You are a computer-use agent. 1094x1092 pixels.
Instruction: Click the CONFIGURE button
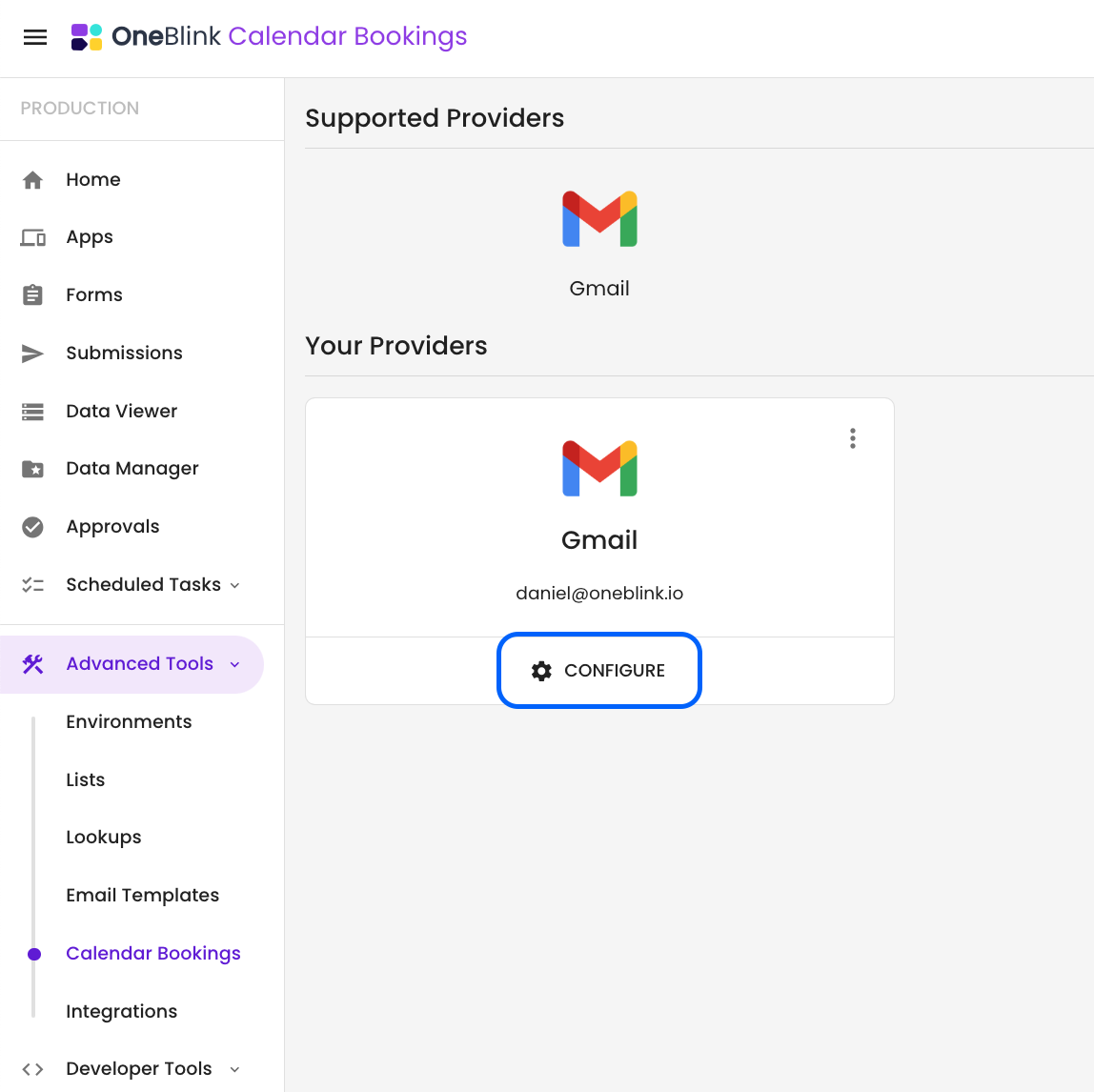pyautogui.click(x=599, y=671)
